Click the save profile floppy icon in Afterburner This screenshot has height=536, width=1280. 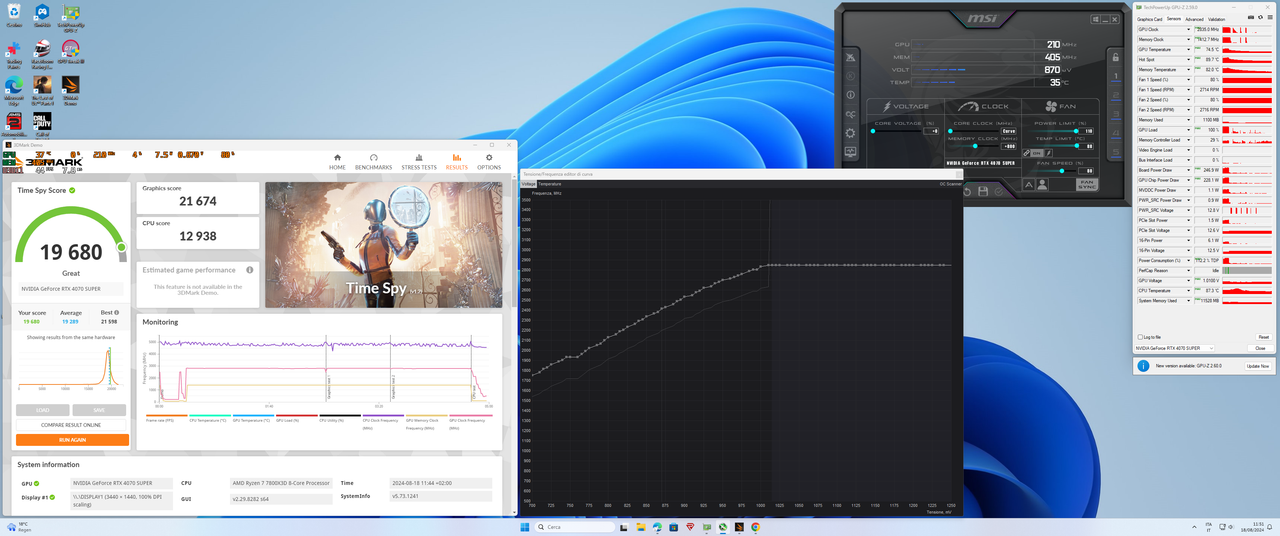983,191
